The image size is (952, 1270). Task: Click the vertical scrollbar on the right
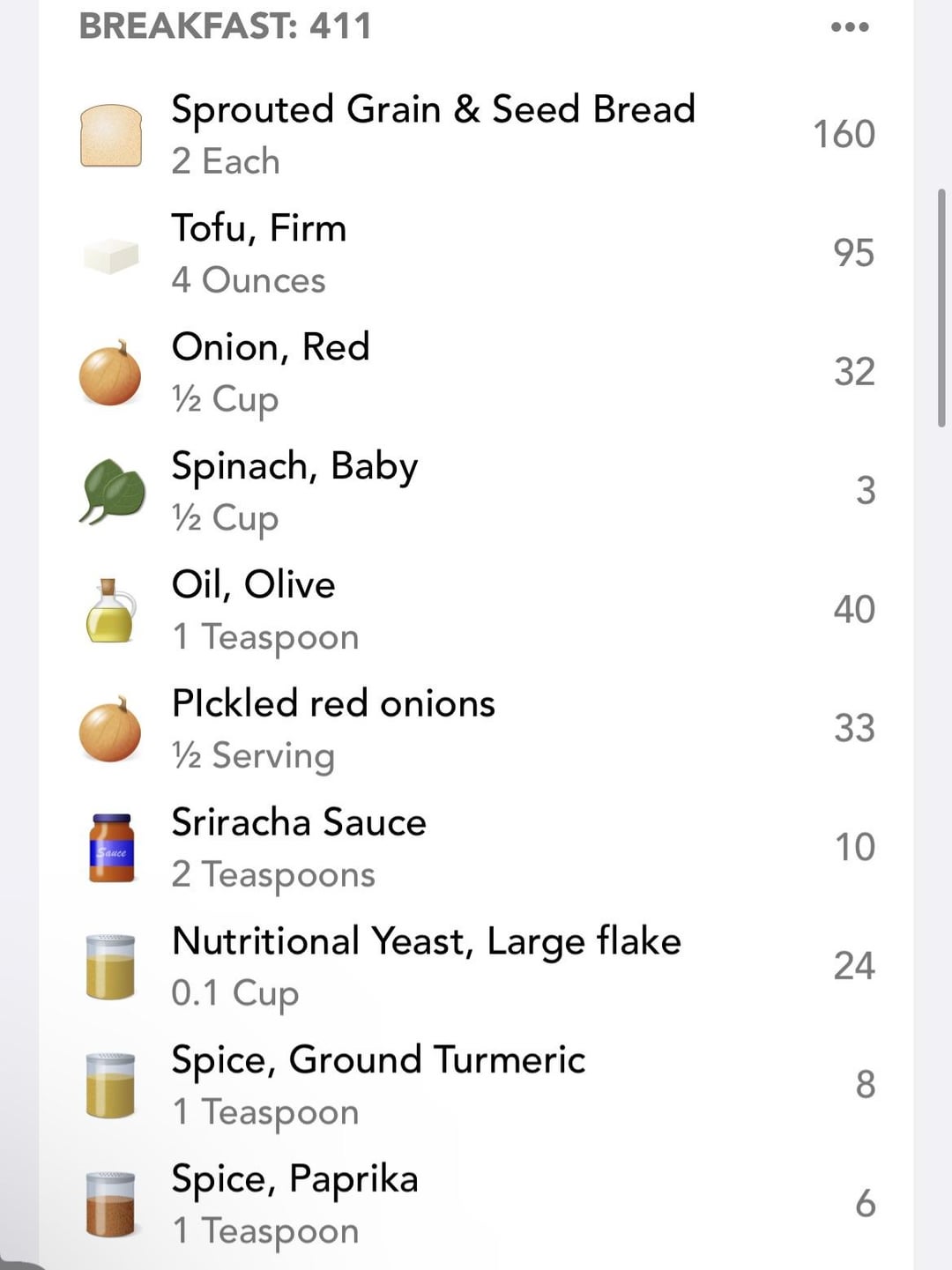click(941, 308)
